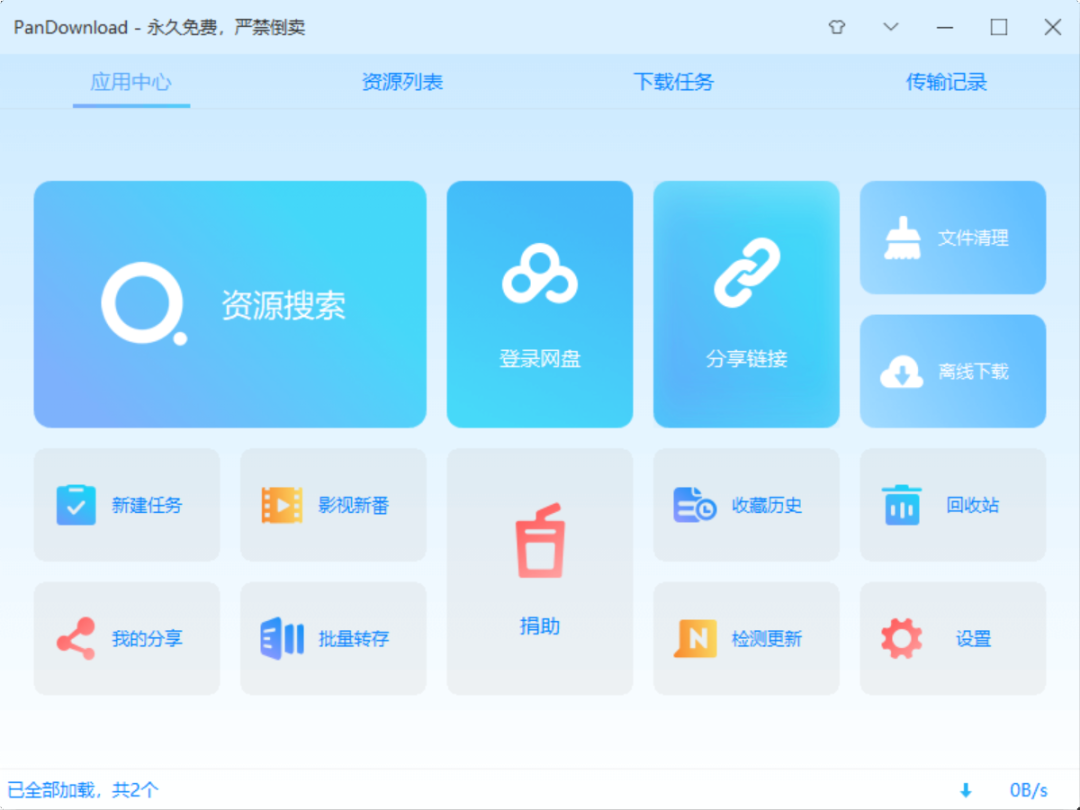Screen dimensions: 1080x810
Task: Click the chain link icon for 分享链接
Action: pos(747,273)
